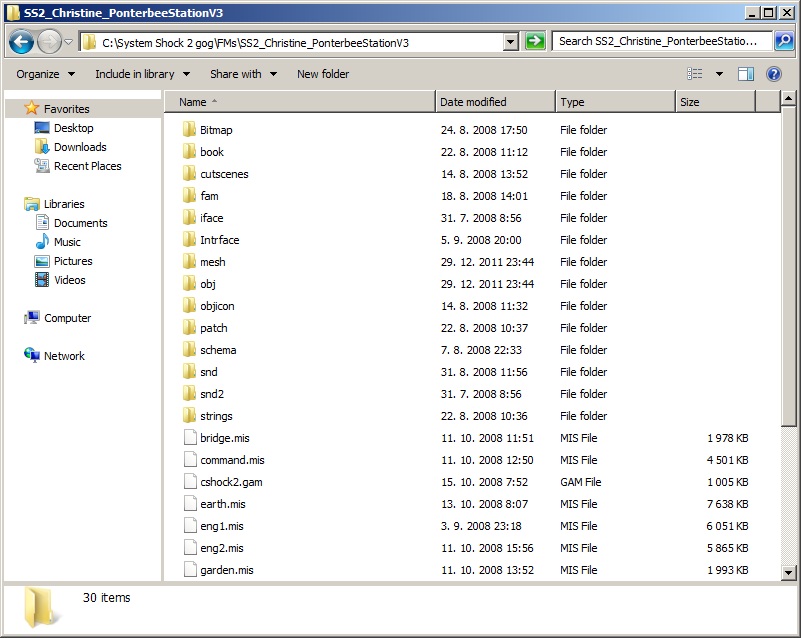Open the Help question mark icon
This screenshot has width=801, height=638.
pos(774,74)
